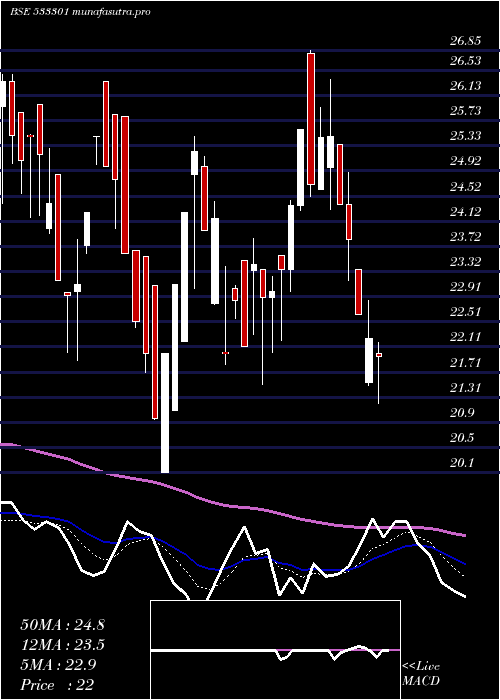Click the <<Live MACD label

pyautogui.click(x=421, y=673)
